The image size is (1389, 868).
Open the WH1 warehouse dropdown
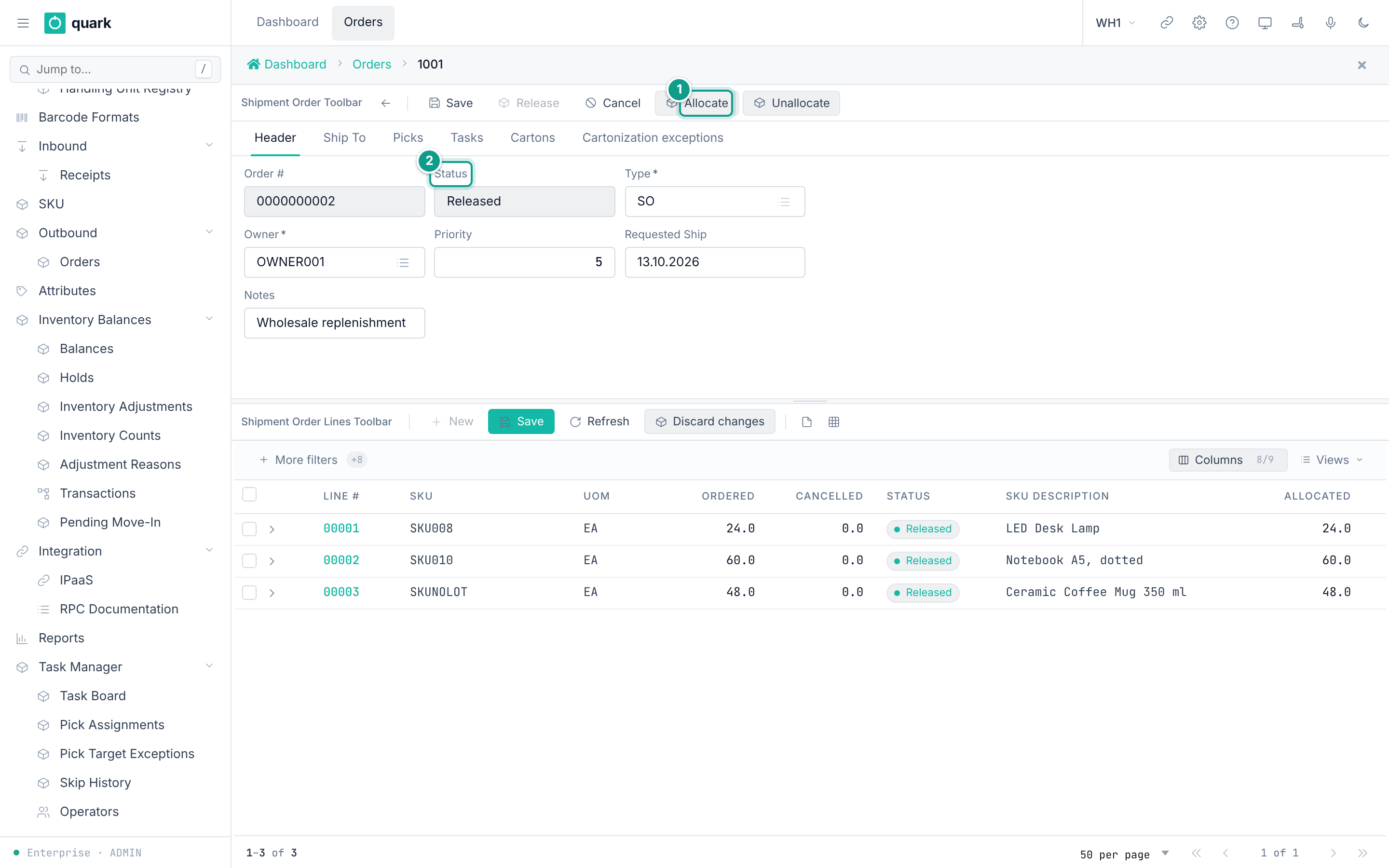1115,23
